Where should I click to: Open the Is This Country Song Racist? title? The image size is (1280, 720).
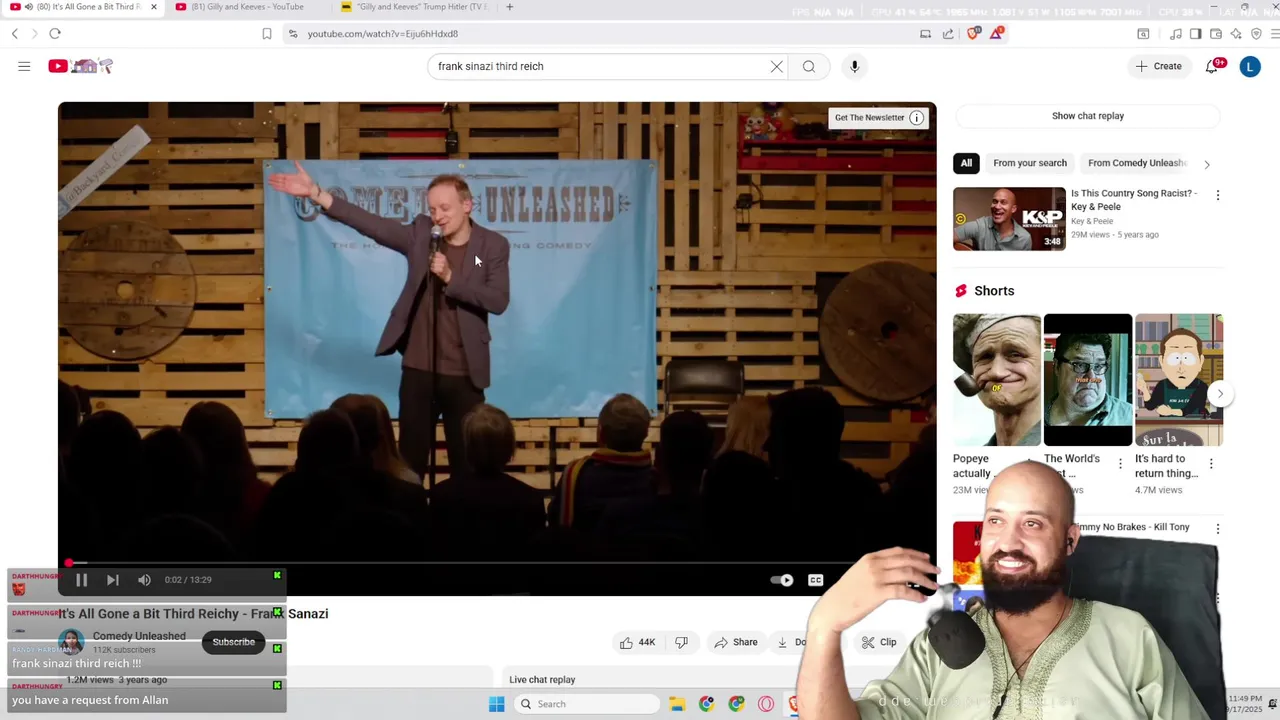point(1134,200)
